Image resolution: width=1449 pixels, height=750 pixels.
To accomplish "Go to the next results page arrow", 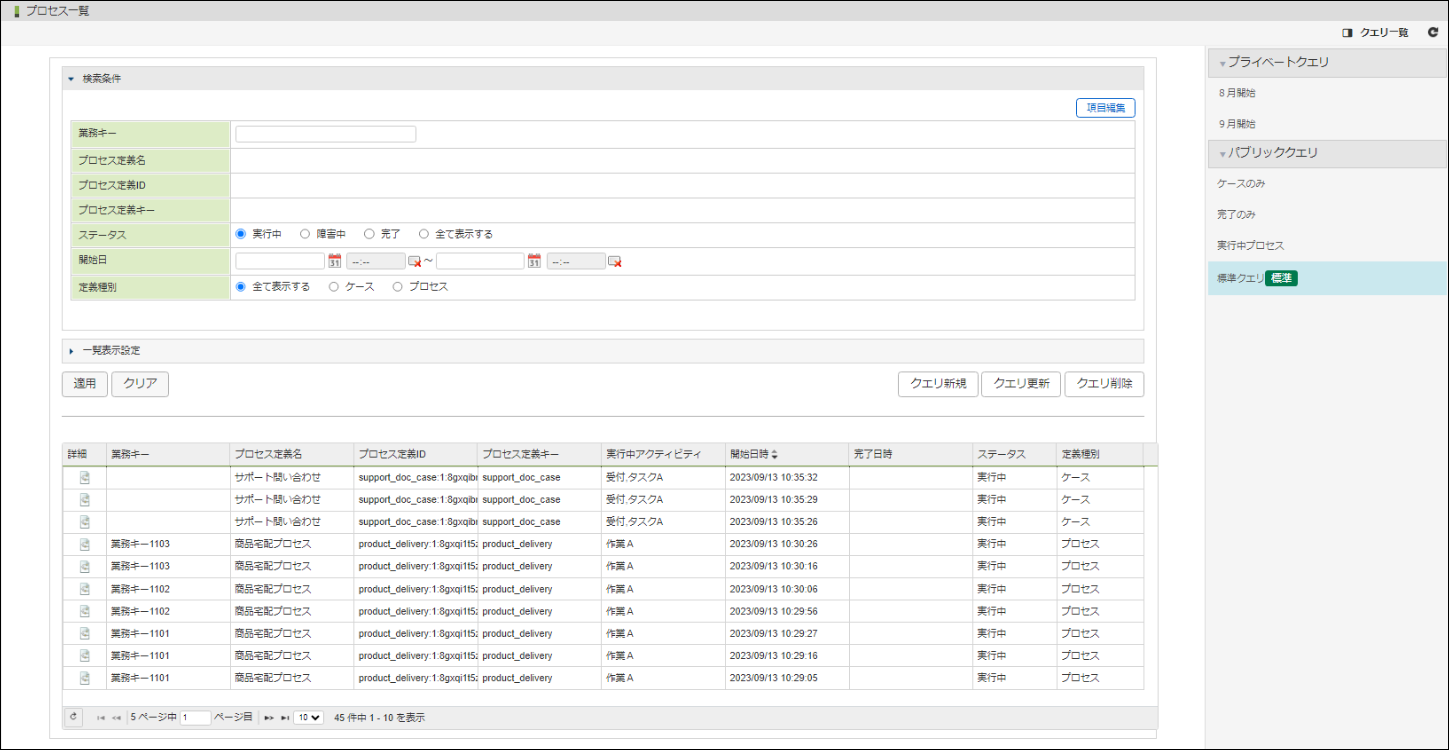I will (269, 718).
